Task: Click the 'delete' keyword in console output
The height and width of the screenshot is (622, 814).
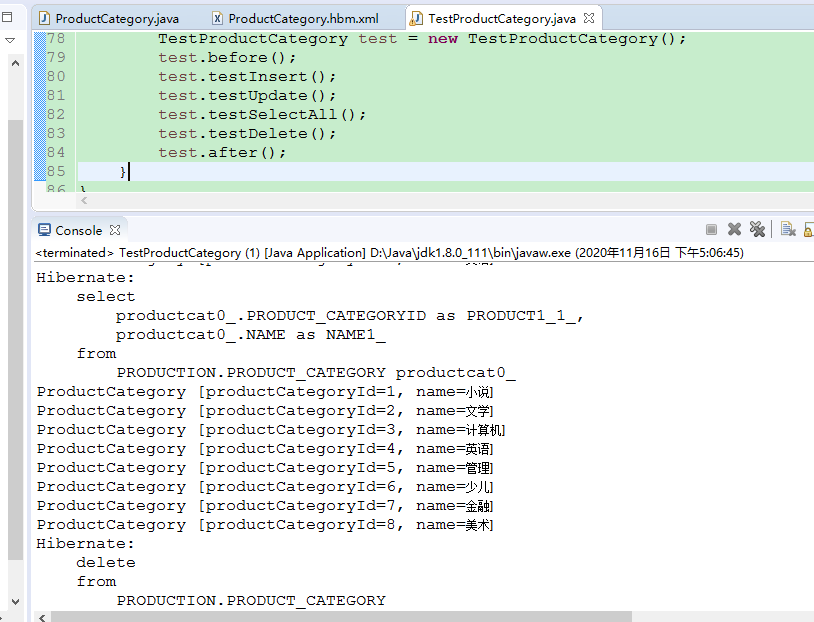Action: coord(106,563)
